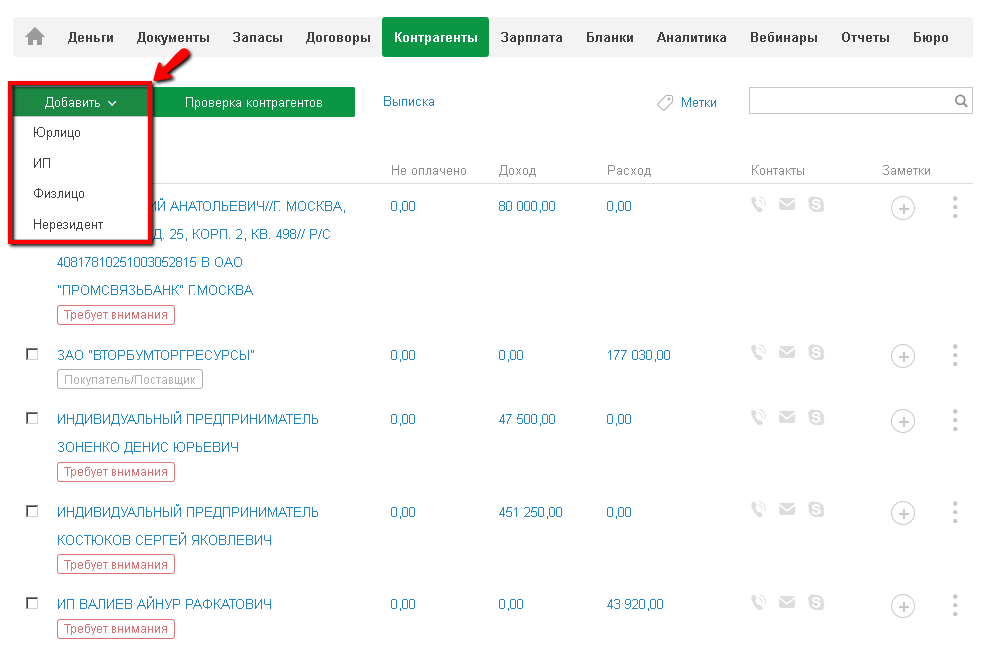The width and height of the screenshot is (1008, 648).
Task: Click email icon for Зоненко Денис Юрьевич
Action: pyautogui.click(x=787, y=417)
